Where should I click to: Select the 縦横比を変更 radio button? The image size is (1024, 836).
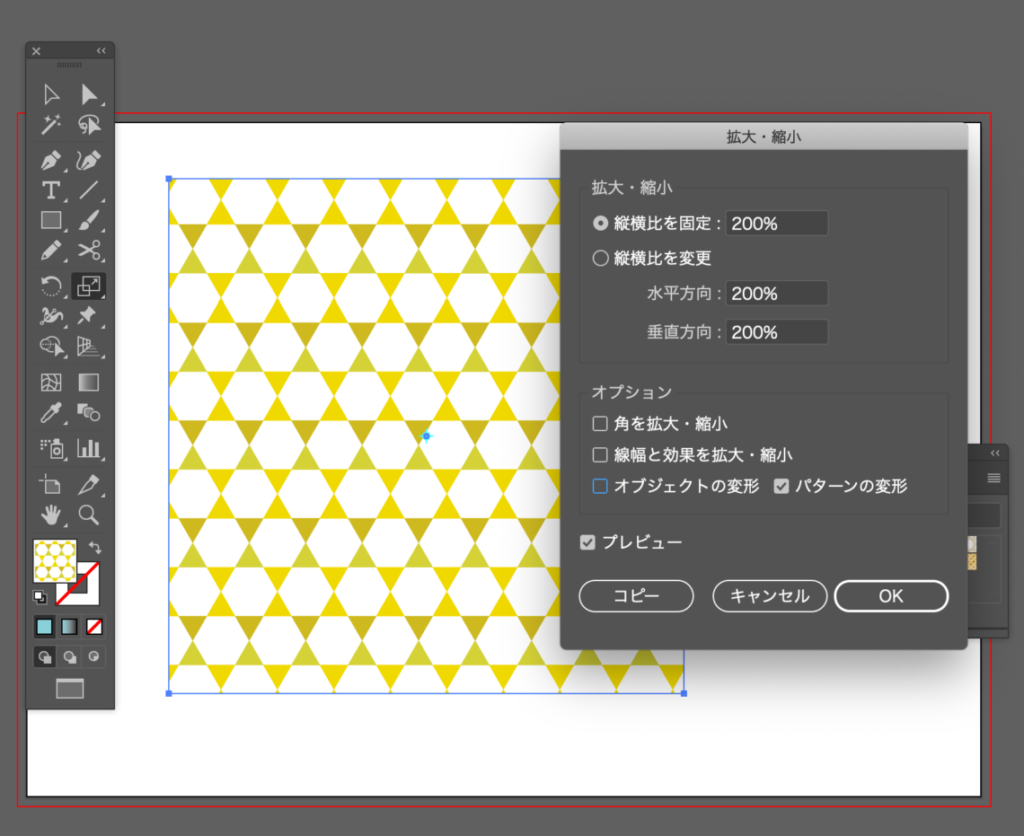coord(600,258)
